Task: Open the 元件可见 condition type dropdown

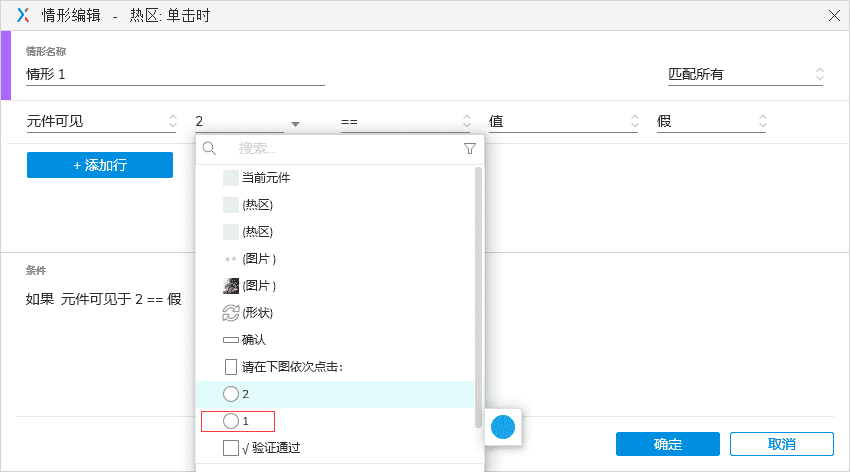Action: point(102,121)
